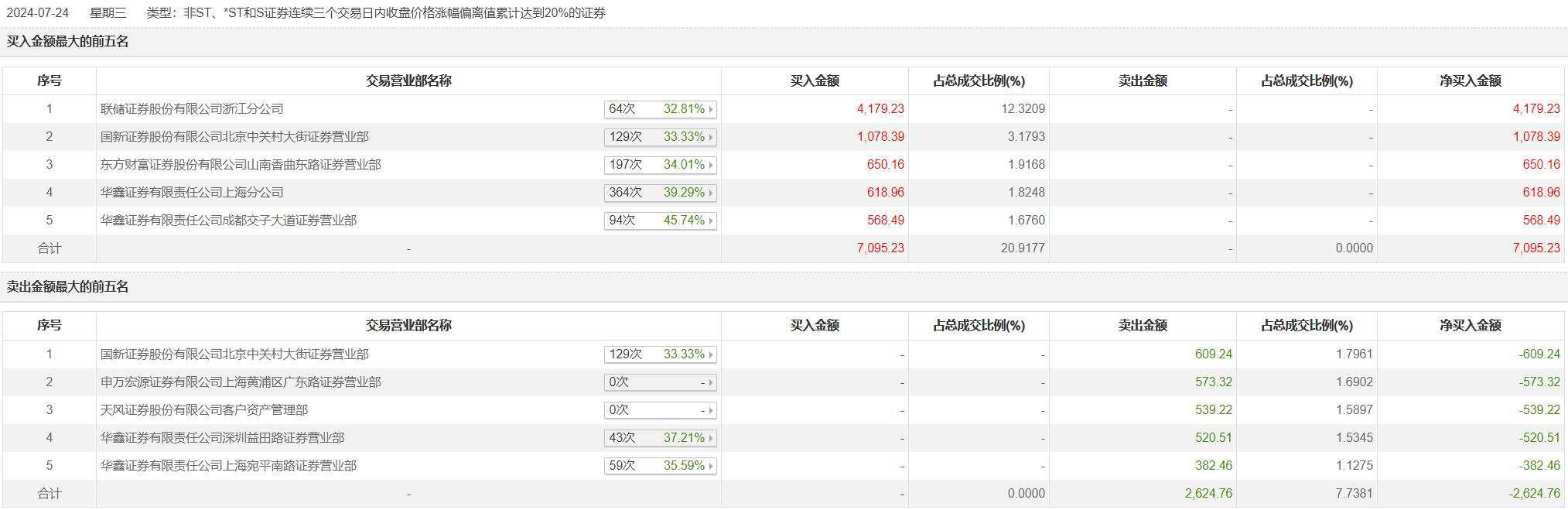1568x510 pixels.
Task: Click 华鑫证券成都交子大道证券营业部 link
Action: coord(228,221)
